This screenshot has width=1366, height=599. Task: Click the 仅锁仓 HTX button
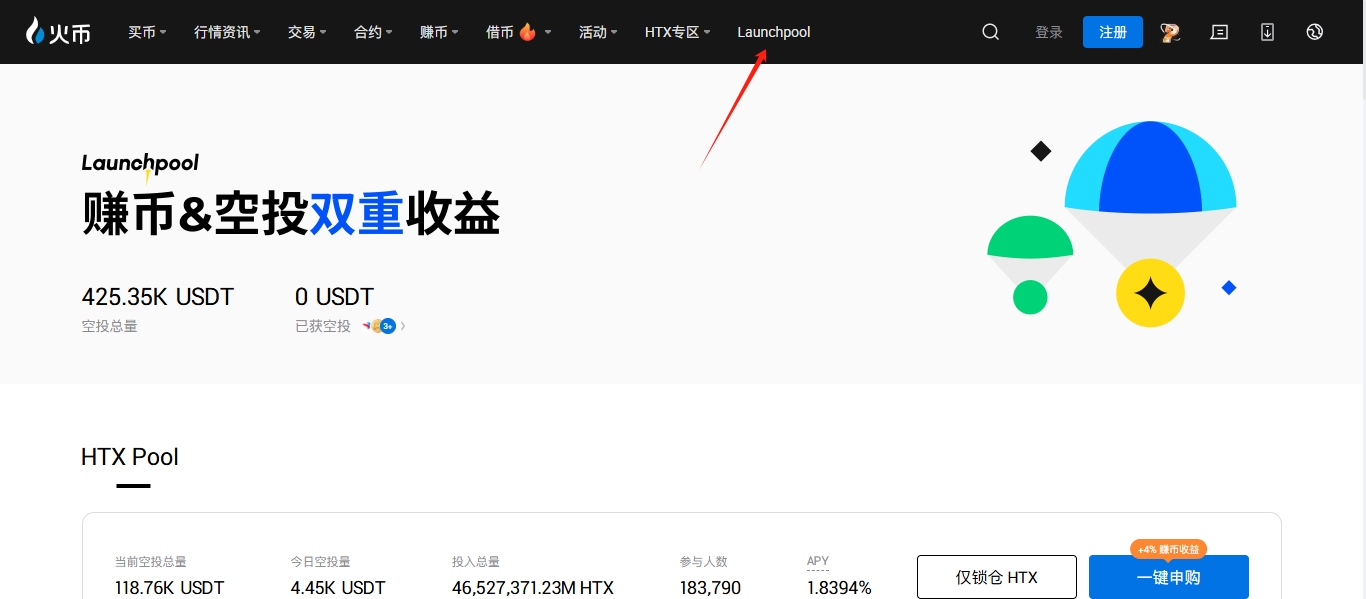pyautogui.click(x=996, y=577)
